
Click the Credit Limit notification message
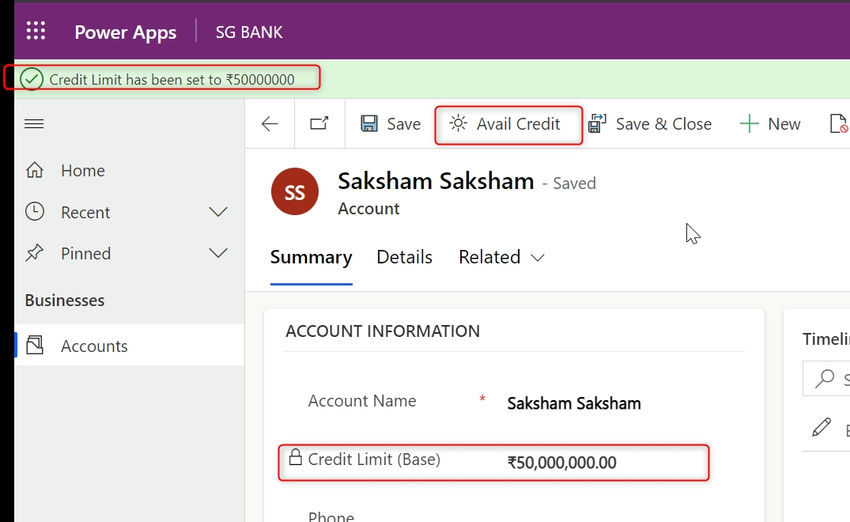(x=172, y=80)
